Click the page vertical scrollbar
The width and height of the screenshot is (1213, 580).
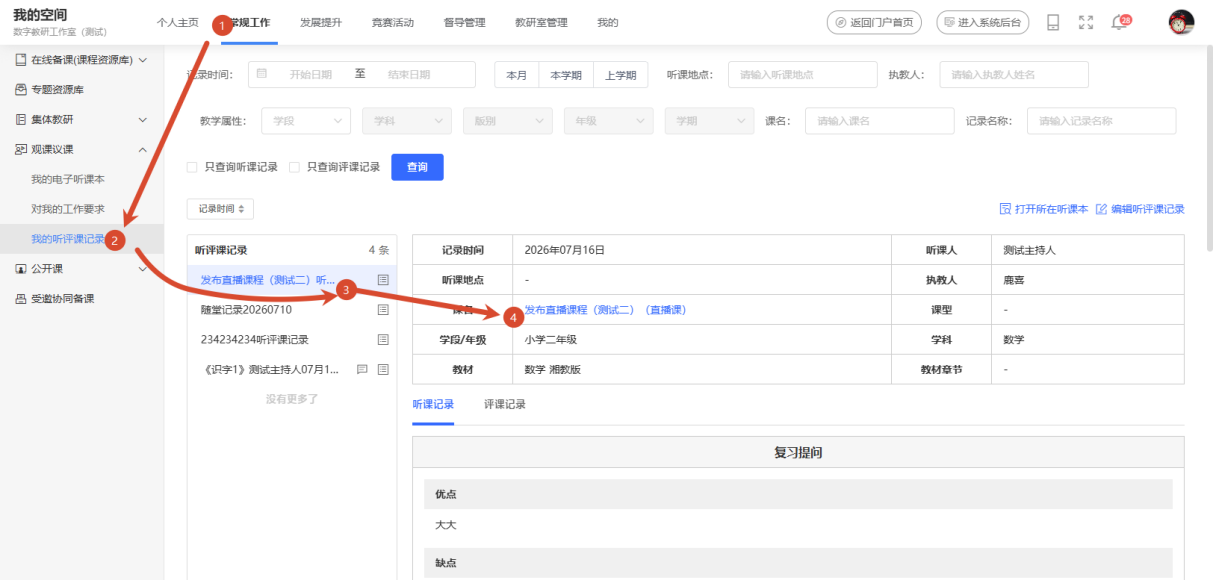(x=1209, y=150)
